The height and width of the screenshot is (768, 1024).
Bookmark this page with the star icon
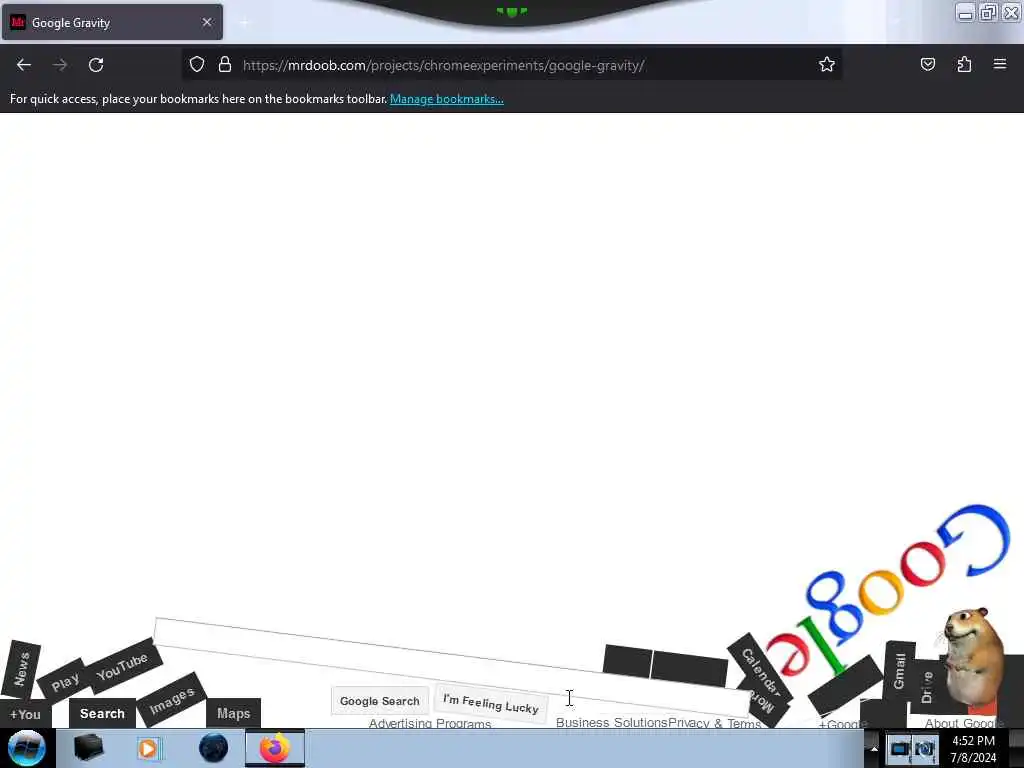coord(827,64)
